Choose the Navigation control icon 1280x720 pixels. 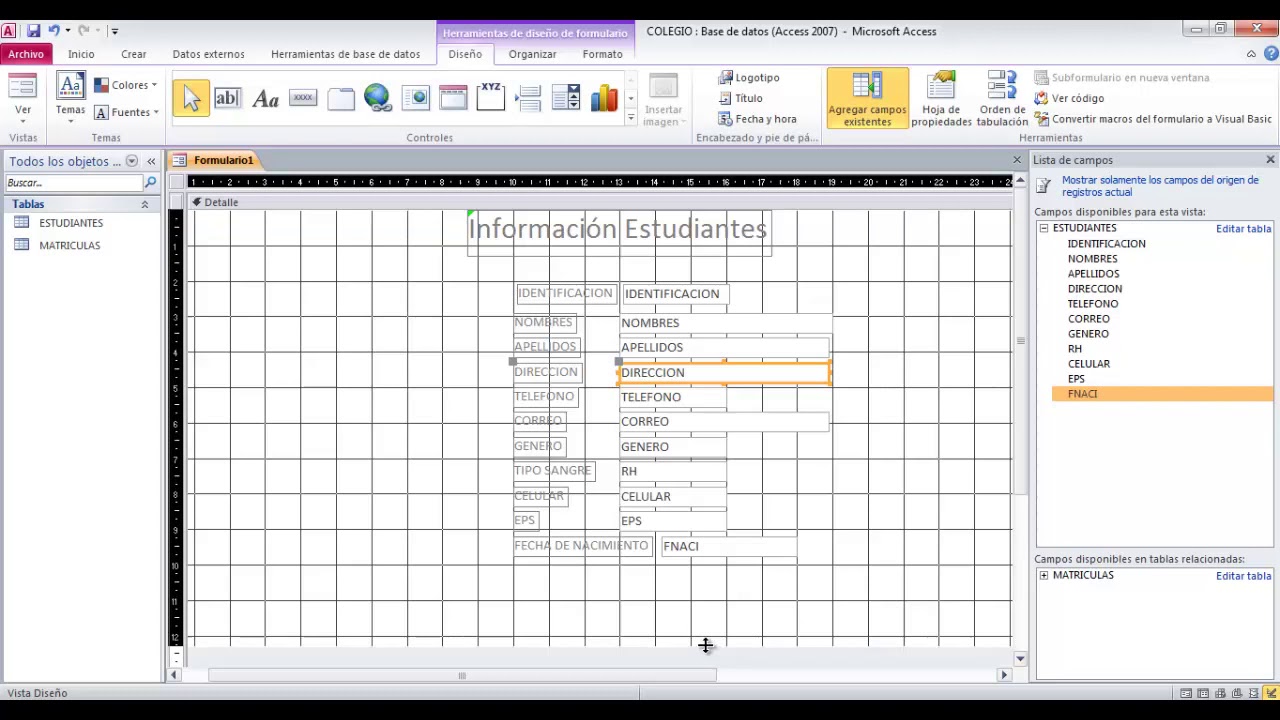453,98
